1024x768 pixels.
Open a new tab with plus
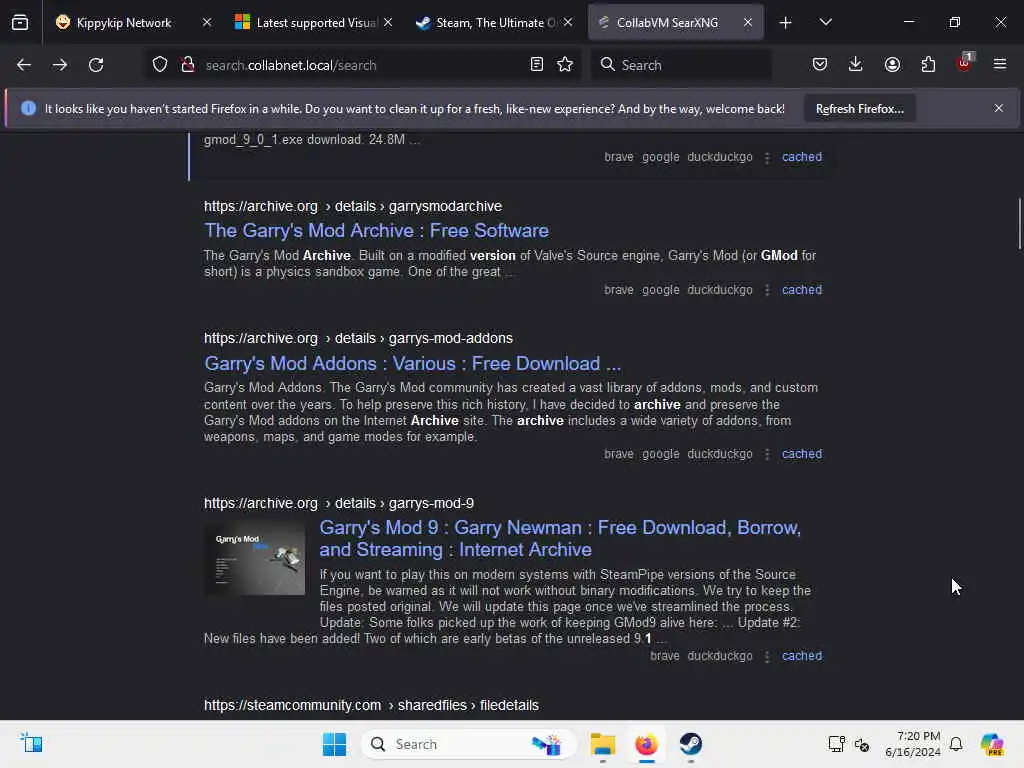coord(786,23)
